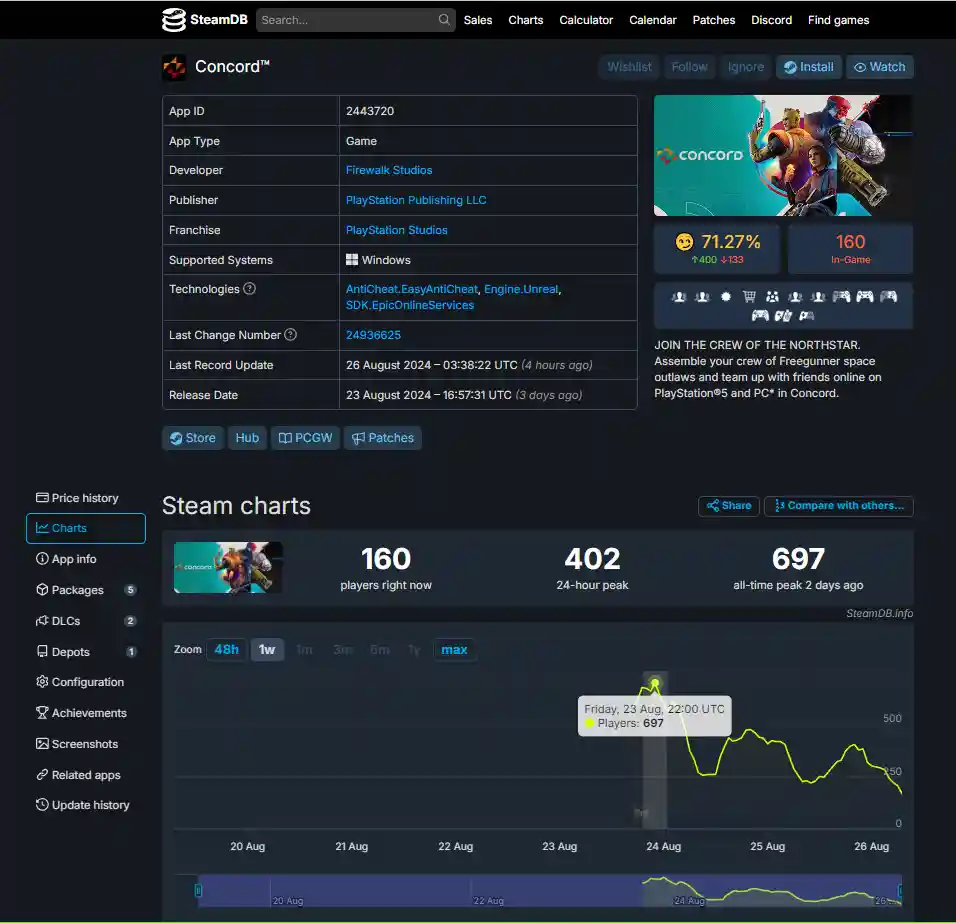Click the Patches button below the info table

pos(383,438)
